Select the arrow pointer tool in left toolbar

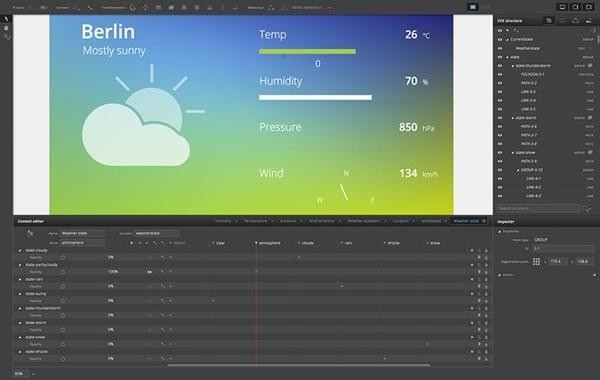6,19
